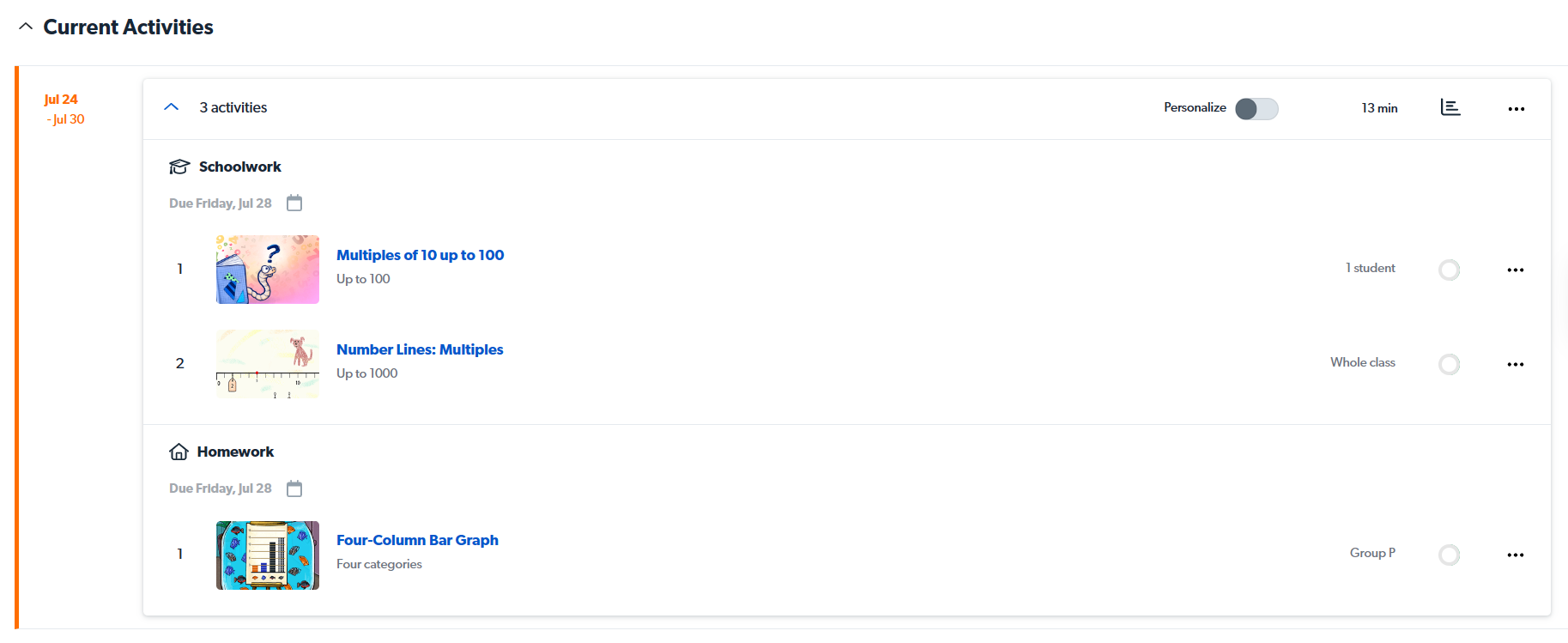This screenshot has width=1568, height=643.
Task: Click the Schoolwork due date calendar icon
Action: [x=294, y=203]
